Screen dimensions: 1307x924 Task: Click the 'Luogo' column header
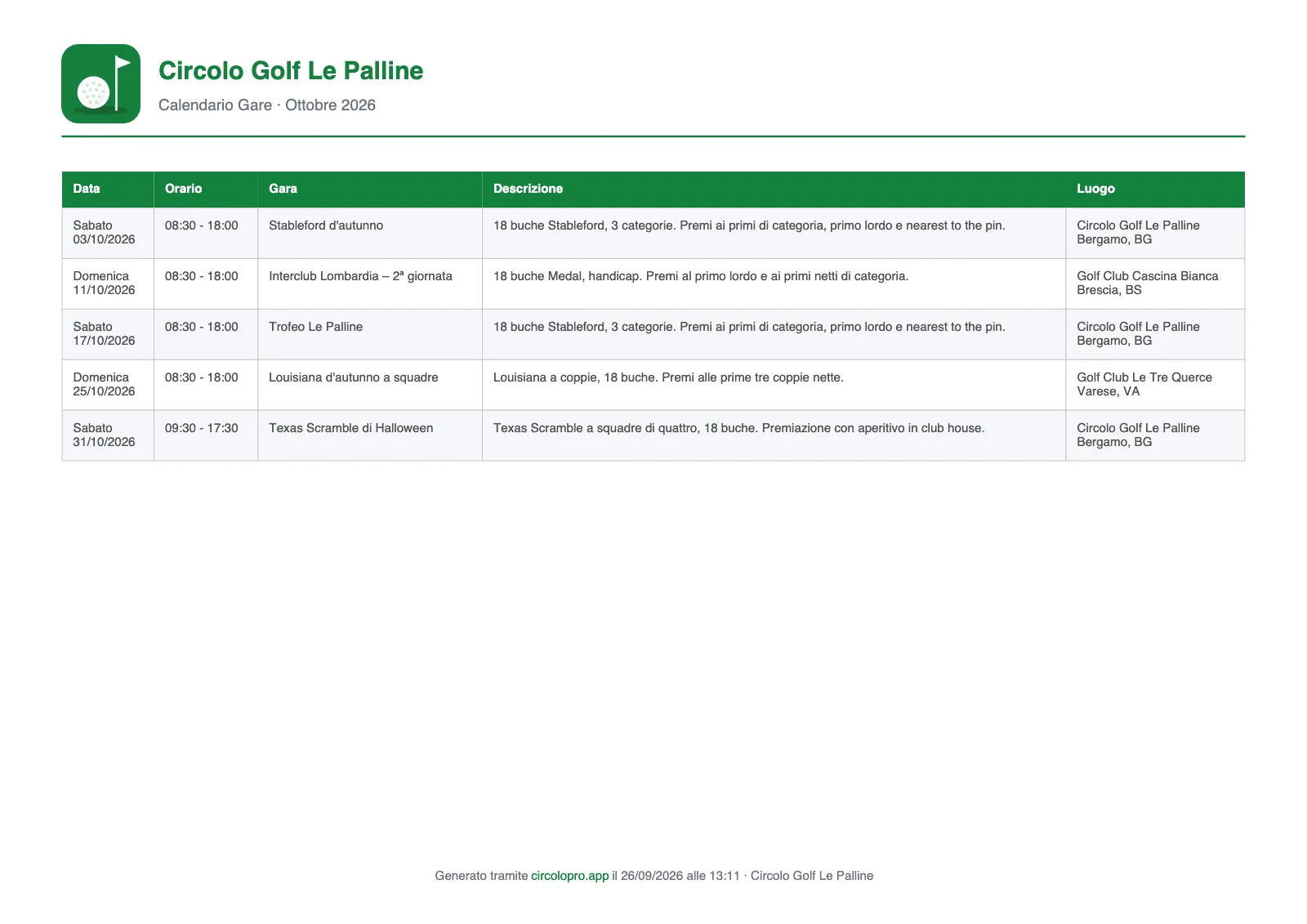click(1155, 189)
